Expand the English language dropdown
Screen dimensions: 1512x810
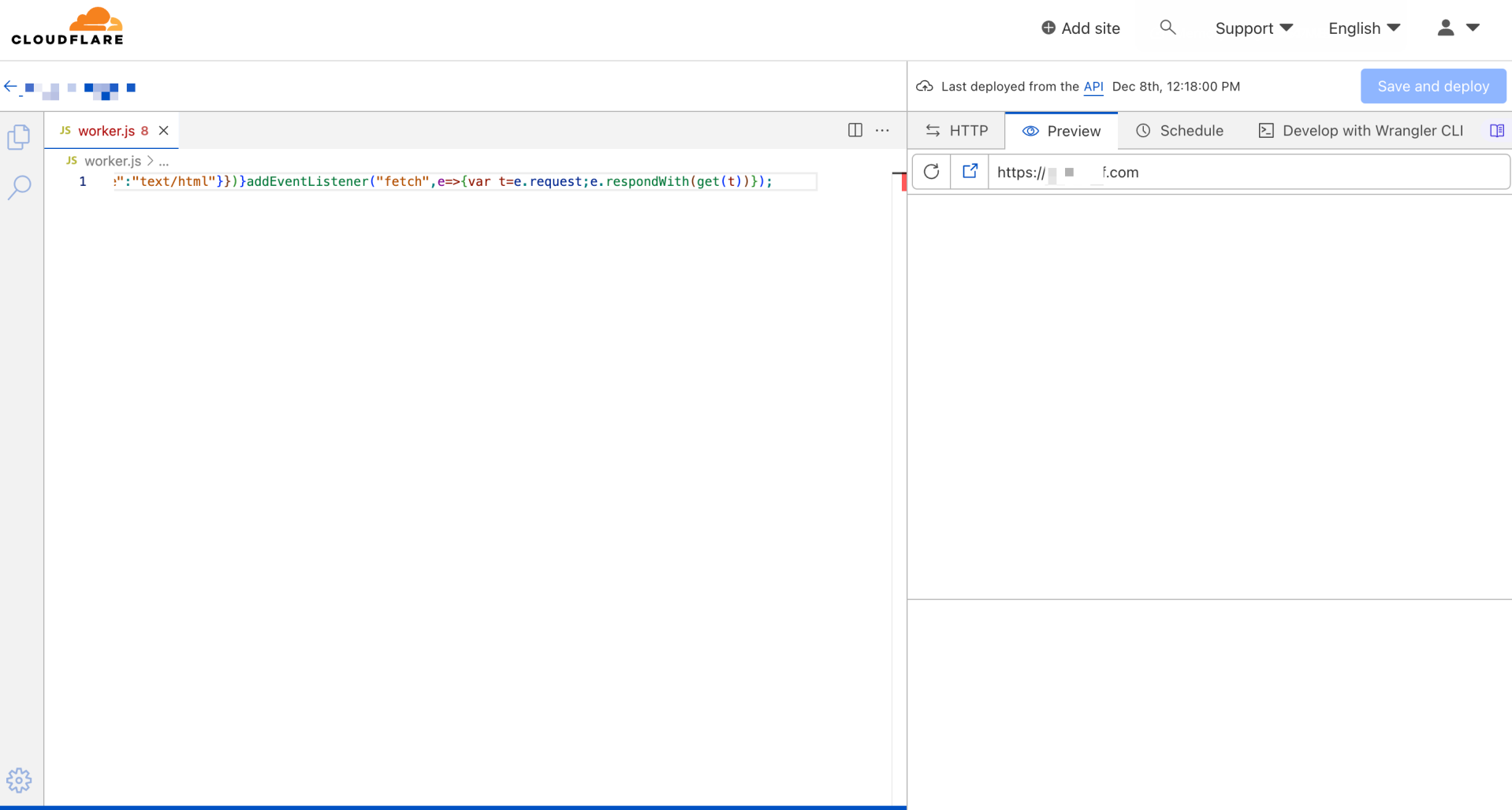tap(1365, 28)
